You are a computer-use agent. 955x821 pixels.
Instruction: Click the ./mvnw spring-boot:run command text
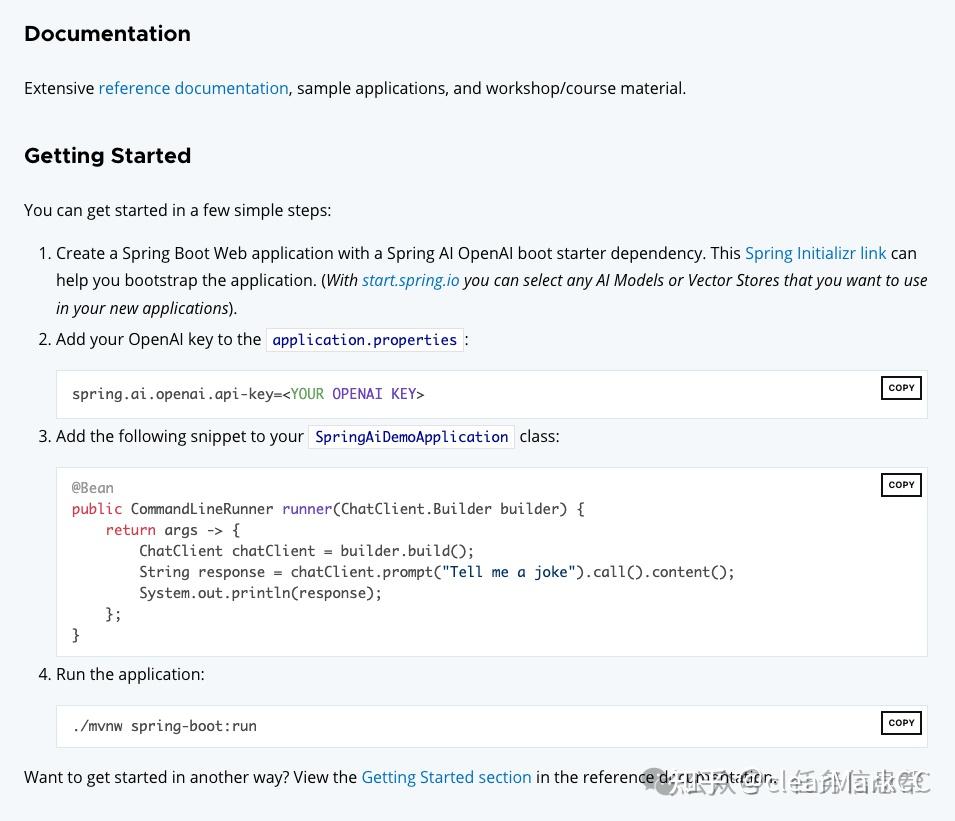pyautogui.click(x=164, y=726)
